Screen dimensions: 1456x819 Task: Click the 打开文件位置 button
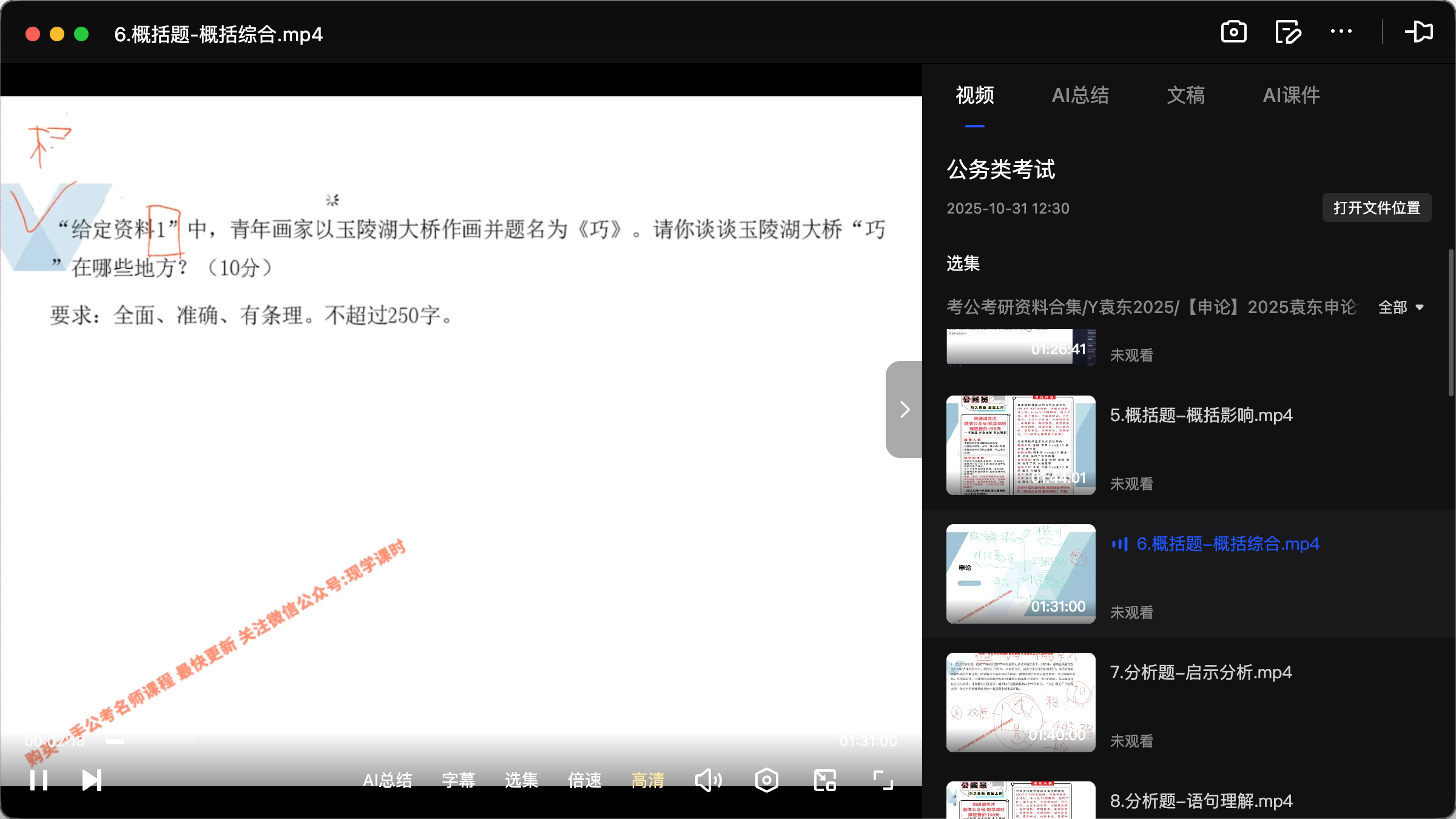1376,207
